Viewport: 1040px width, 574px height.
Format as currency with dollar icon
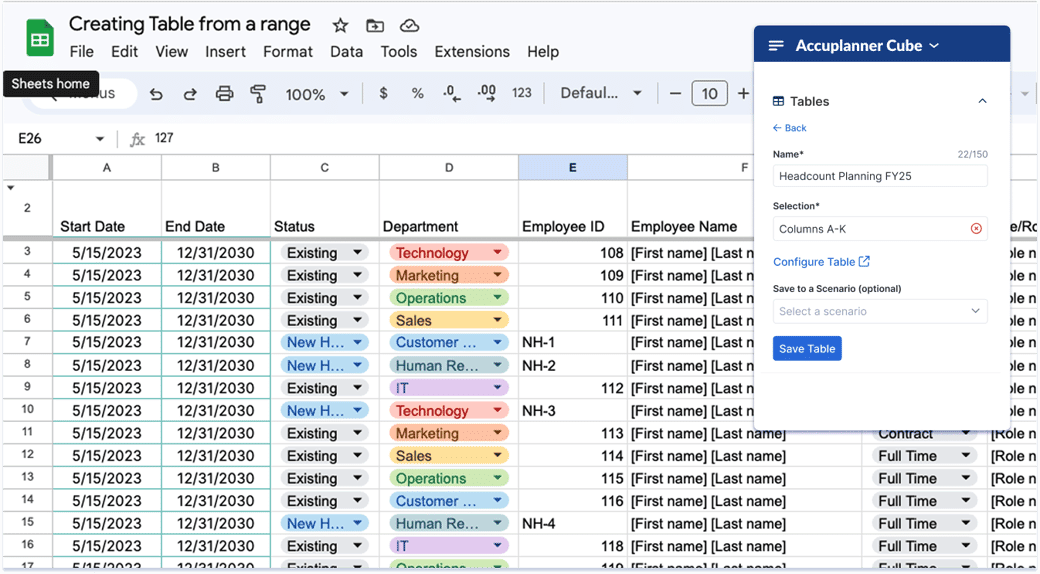pos(383,94)
